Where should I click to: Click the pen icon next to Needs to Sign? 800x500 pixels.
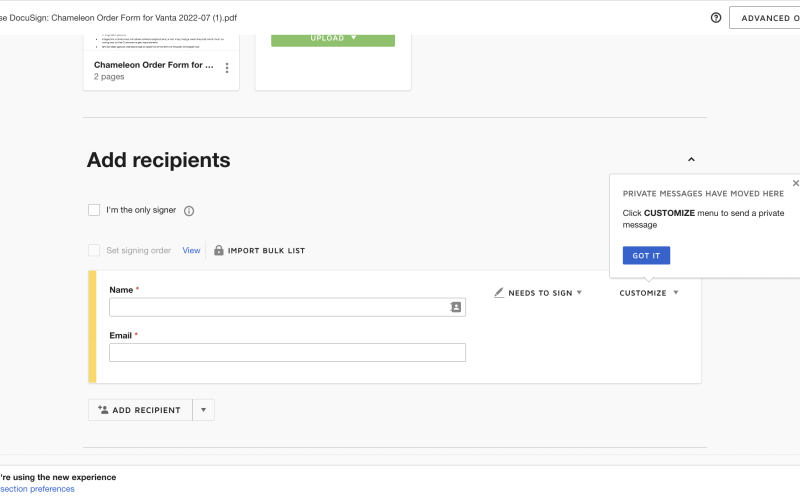pos(499,293)
